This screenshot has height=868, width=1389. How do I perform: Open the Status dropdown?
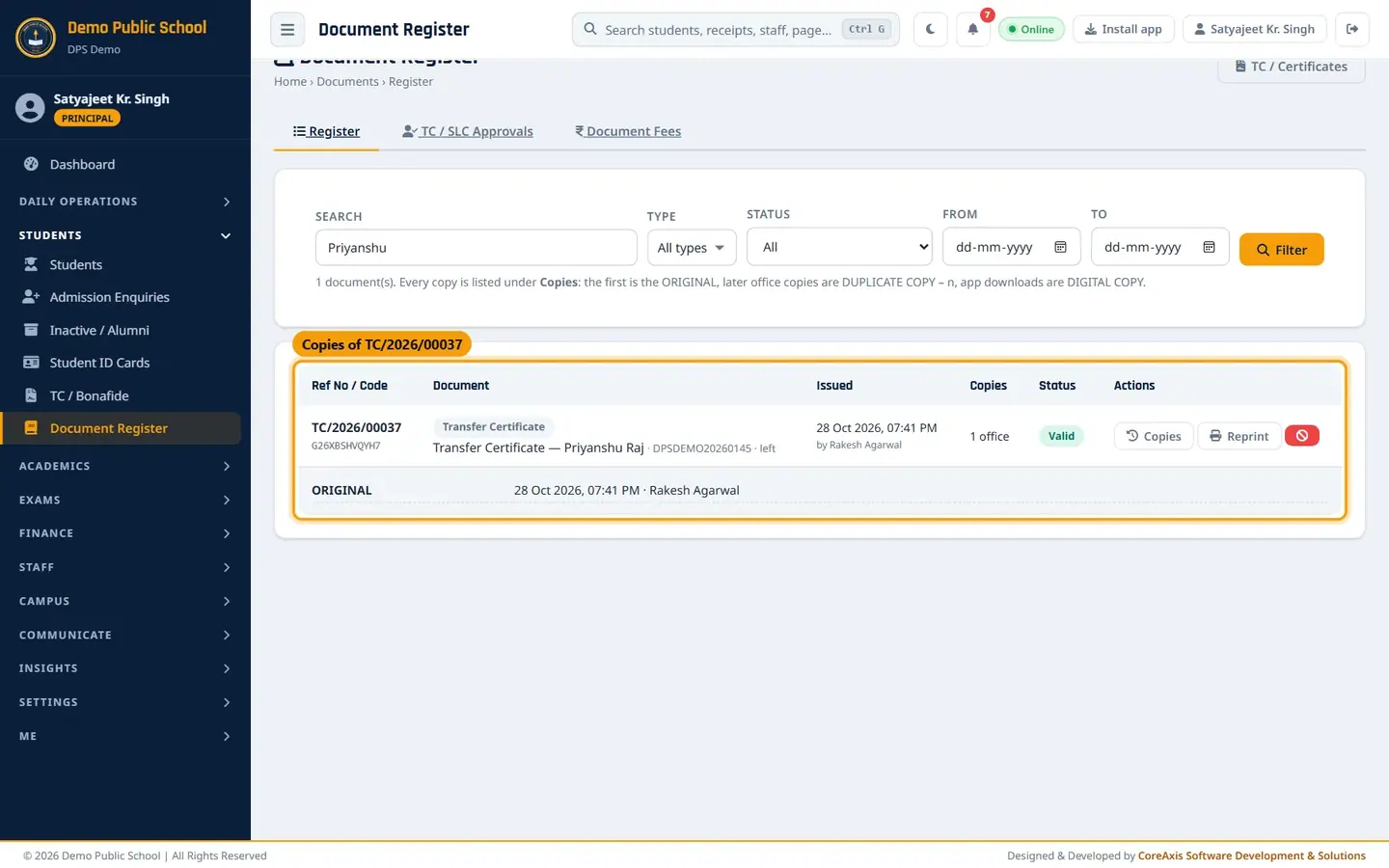click(x=839, y=247)
